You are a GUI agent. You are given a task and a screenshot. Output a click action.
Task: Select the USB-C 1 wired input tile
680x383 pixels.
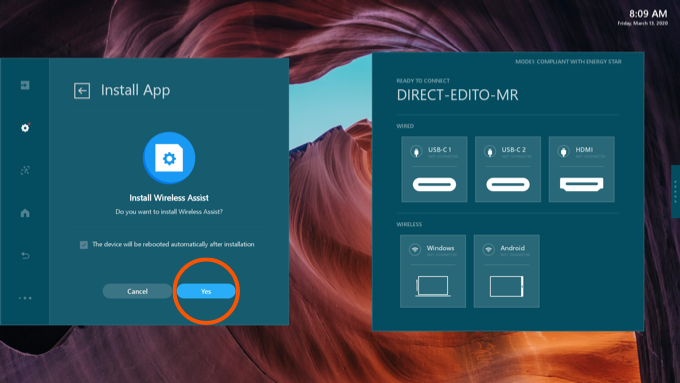click(x=434, y=169)
